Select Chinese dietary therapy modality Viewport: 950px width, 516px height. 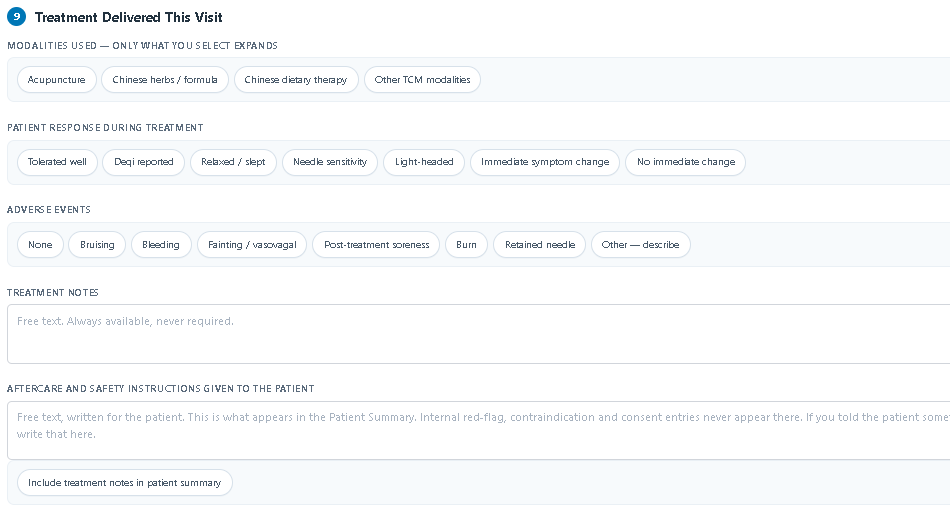(296, 79)
